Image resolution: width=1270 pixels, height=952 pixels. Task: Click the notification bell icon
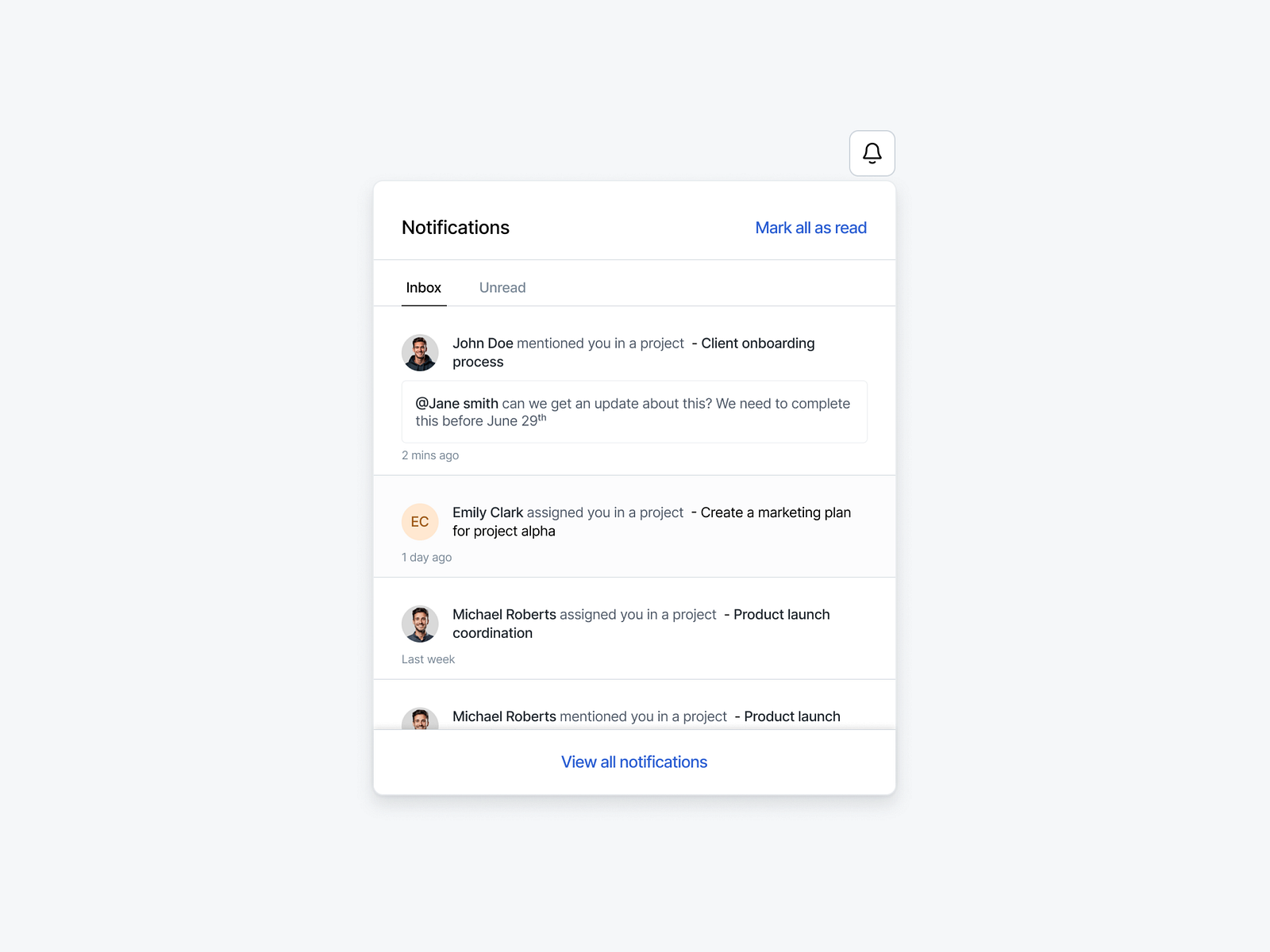tap(872, 152)
